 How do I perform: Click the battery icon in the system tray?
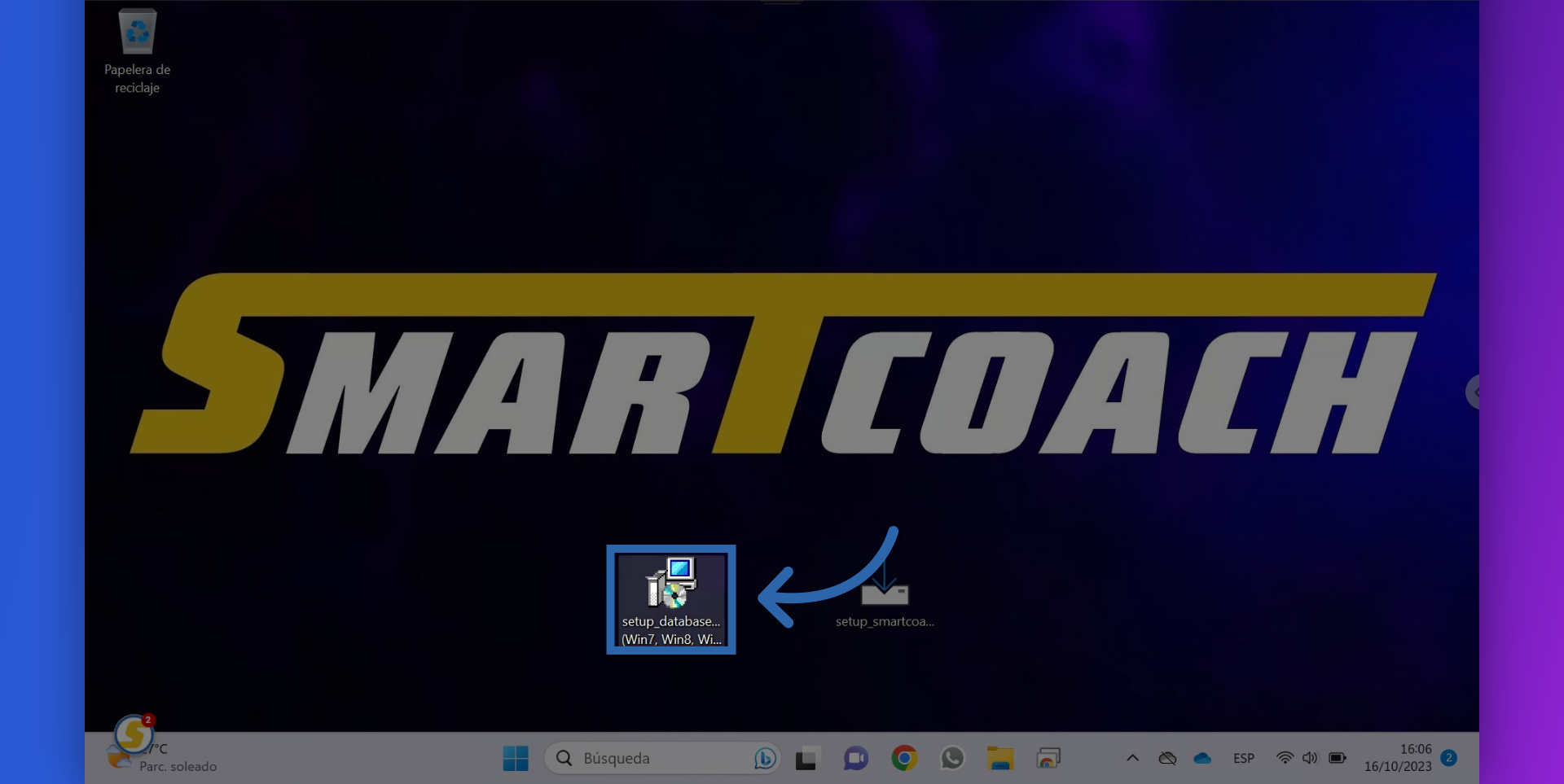point(1338,758)
